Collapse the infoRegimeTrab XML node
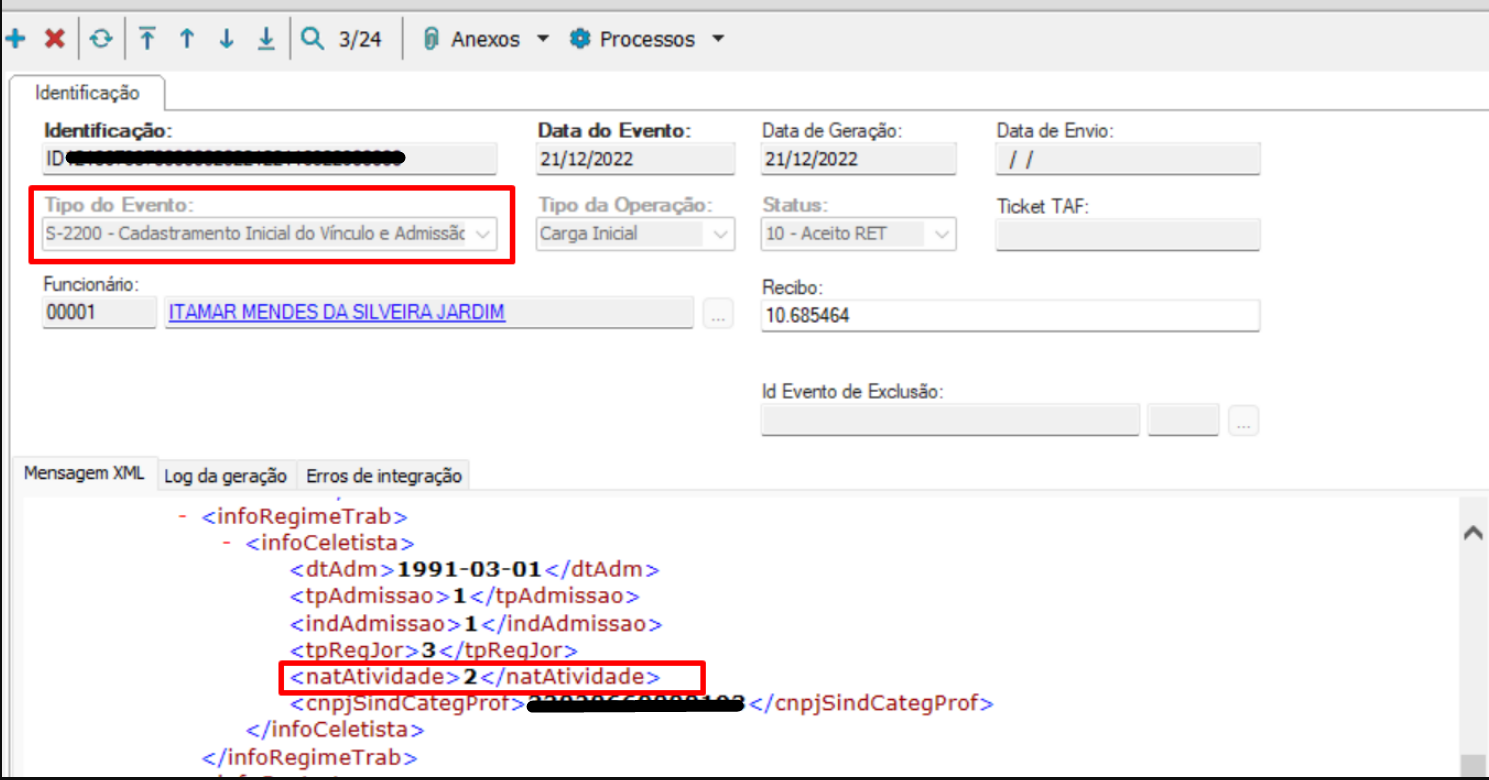 [x=183, y=517]
